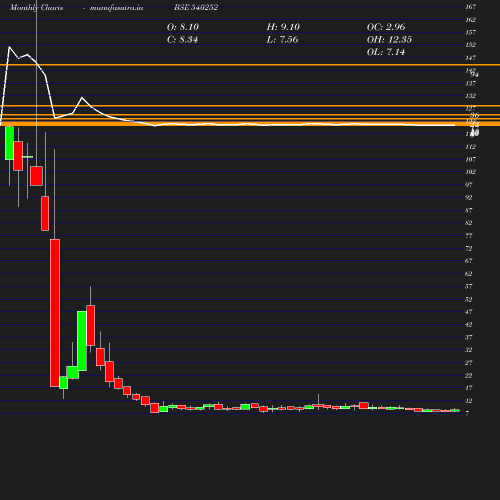Click the high value 'H: 9.10'
Screen dimensions: 500x500
(x=283, y=27)
